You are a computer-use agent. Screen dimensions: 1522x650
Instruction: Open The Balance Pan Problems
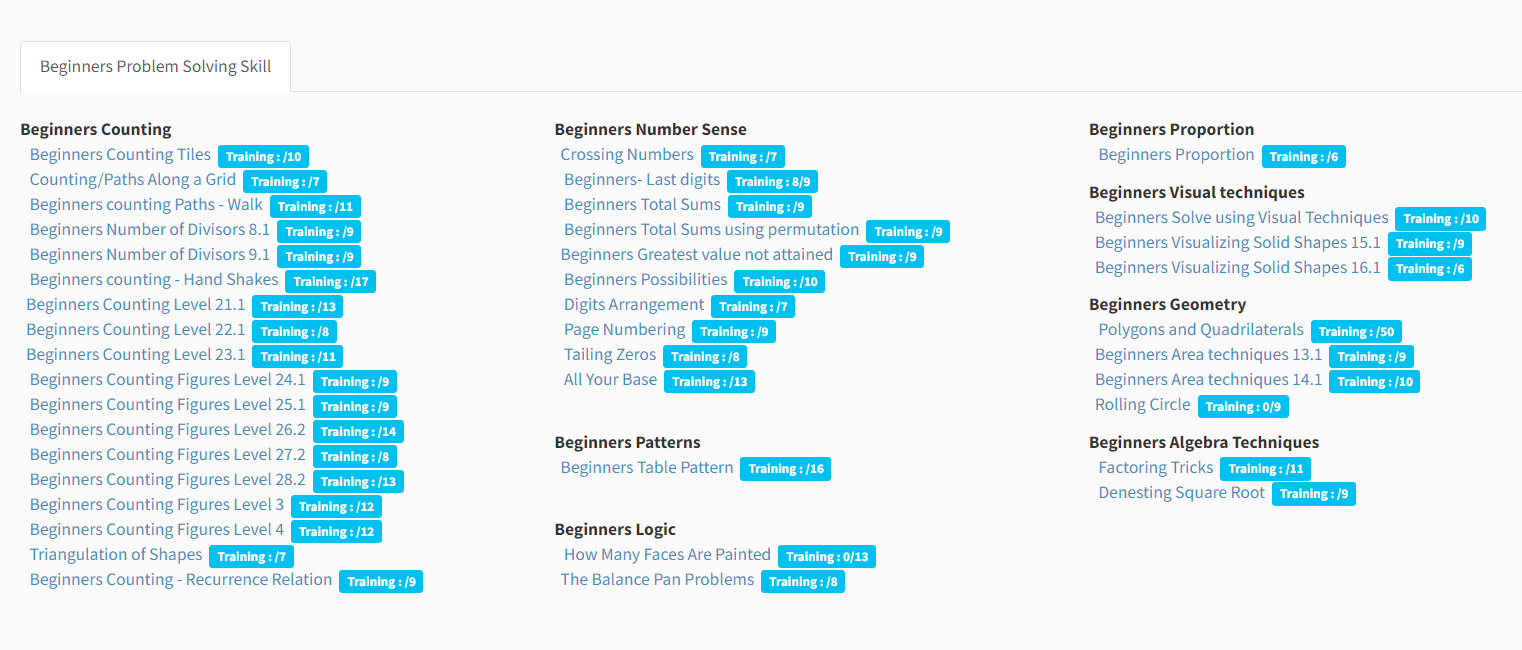(x=657, y=580)
